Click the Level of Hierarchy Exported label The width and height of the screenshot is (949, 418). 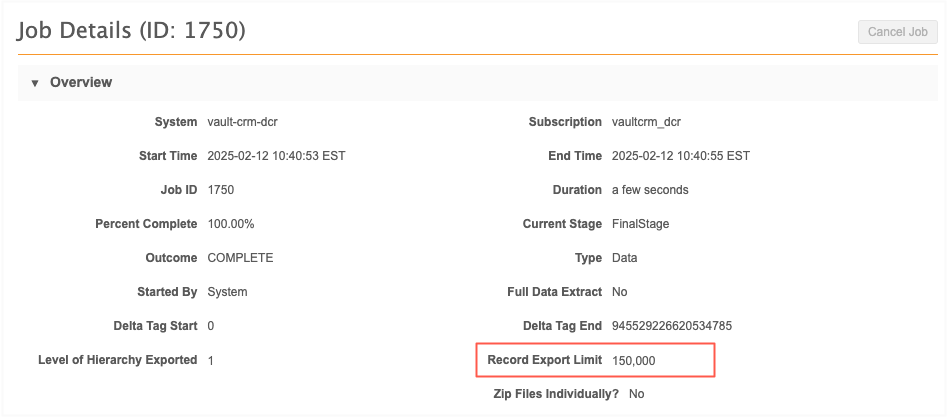117,360
